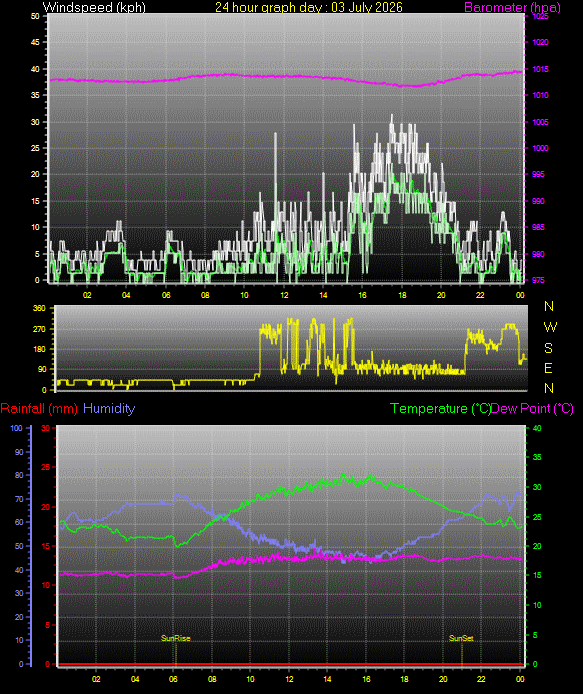The height and width of the screenshot is (694, 583).
Task: Click the 18 hour label under the temperature graph
Action: [405, 679]
